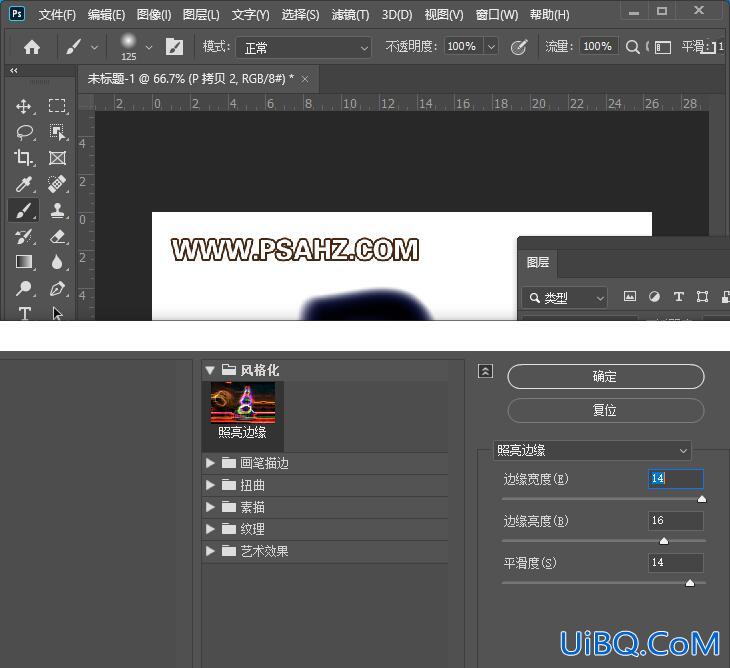Filter layers by pixel layer icon
Viewport: 730px width, 668px height.
[x=629, y=297]
